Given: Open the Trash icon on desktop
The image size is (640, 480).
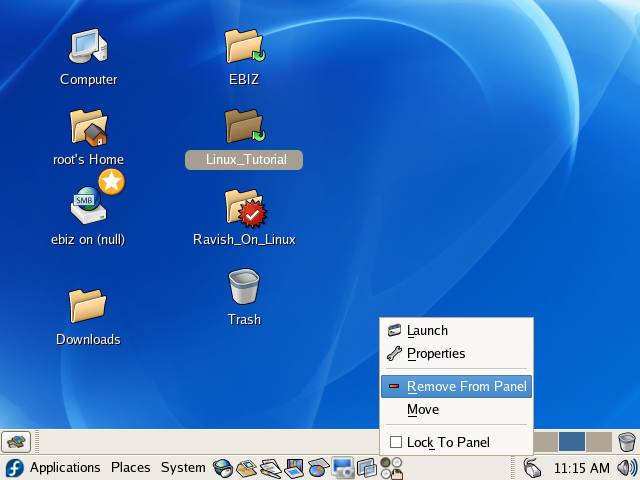Looking at the screenshot, I should click(x=244, y=288).
